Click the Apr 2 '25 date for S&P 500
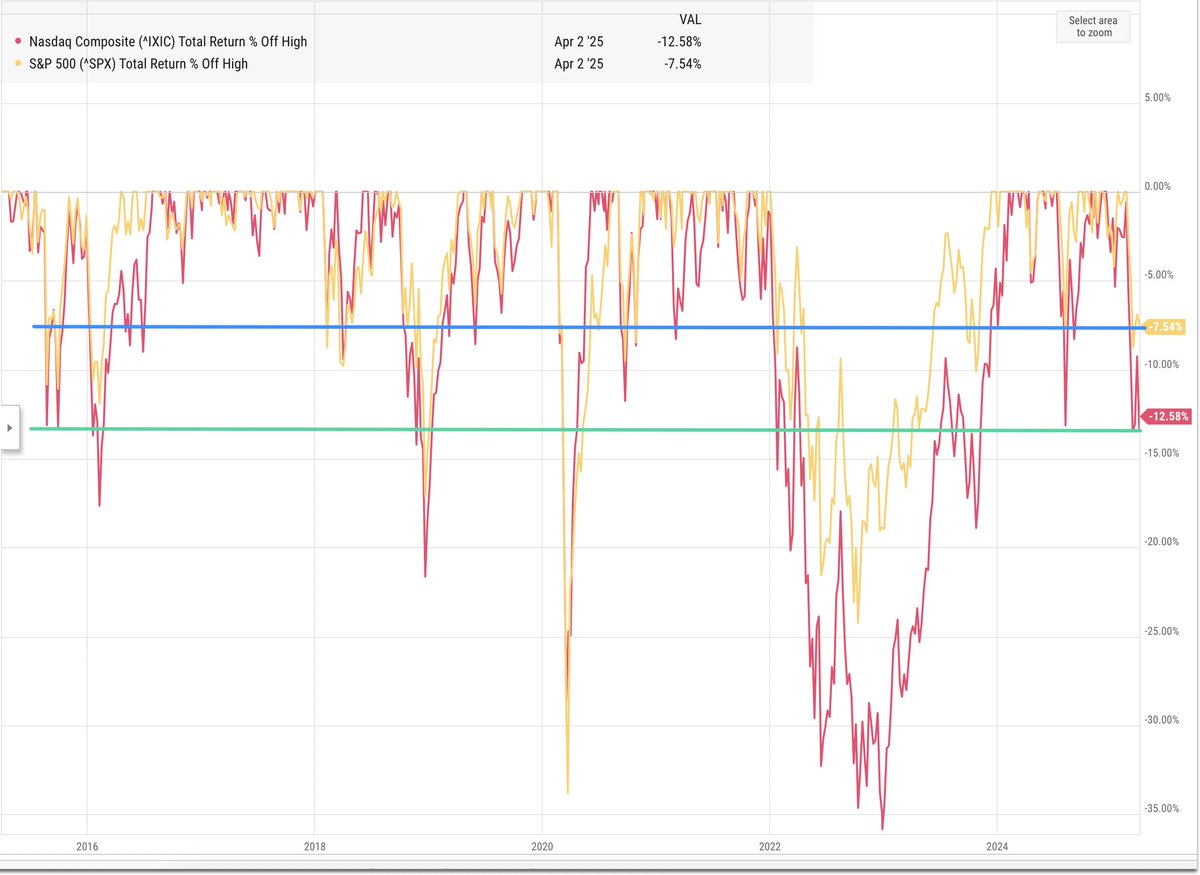Image resolution: width=1200 pixels, height=875 pixels. [580, 64]
